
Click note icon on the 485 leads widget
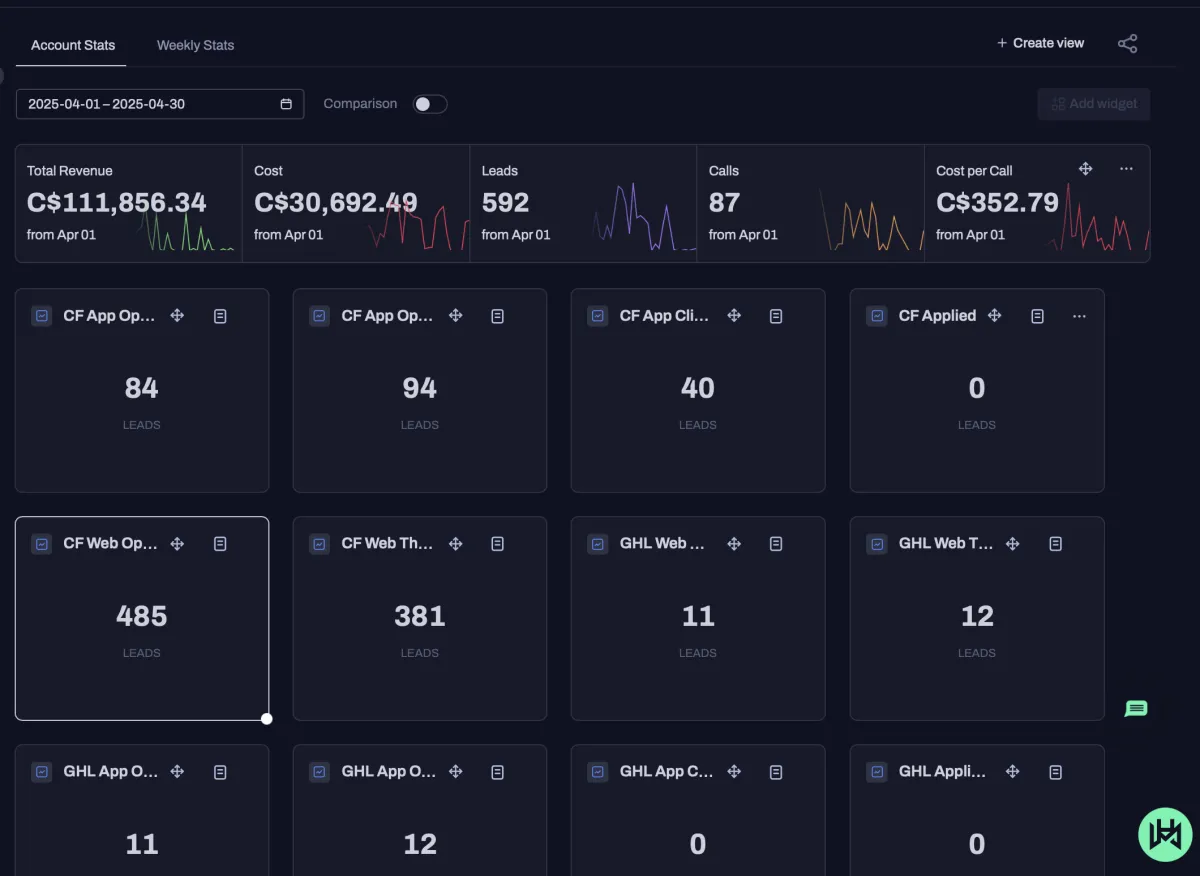[220, 544]
